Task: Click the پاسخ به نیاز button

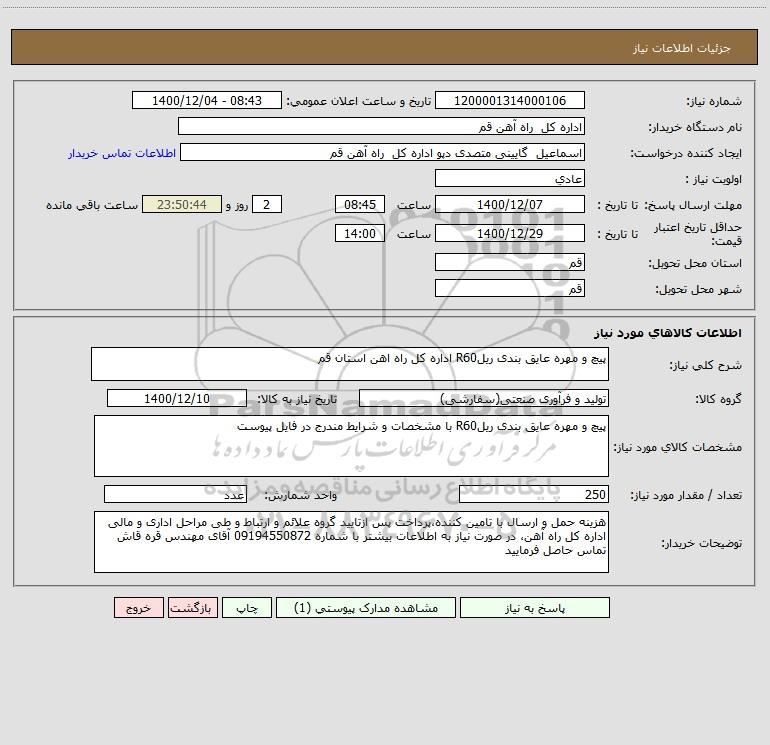Action: pos(535,607)
